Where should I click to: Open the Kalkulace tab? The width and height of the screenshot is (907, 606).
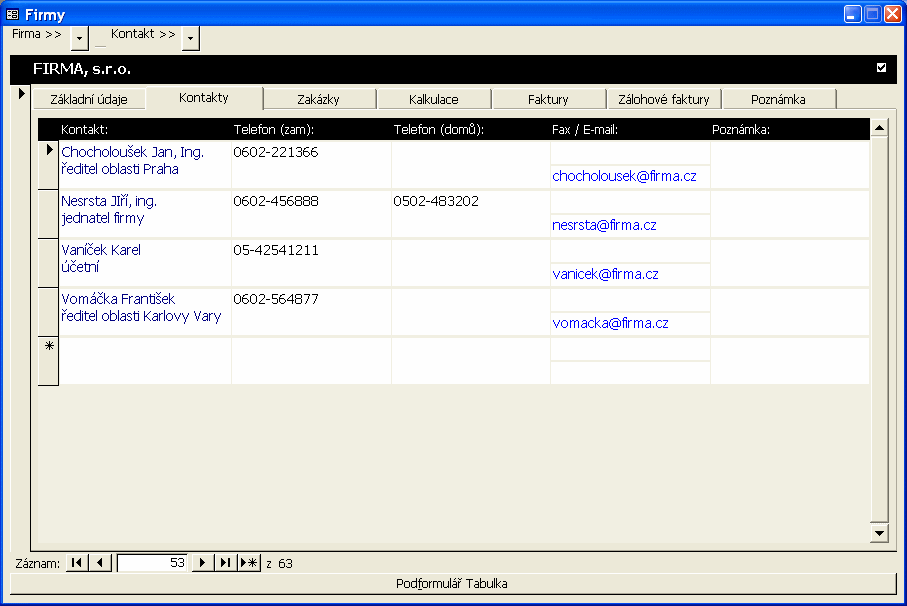[434, 99]
